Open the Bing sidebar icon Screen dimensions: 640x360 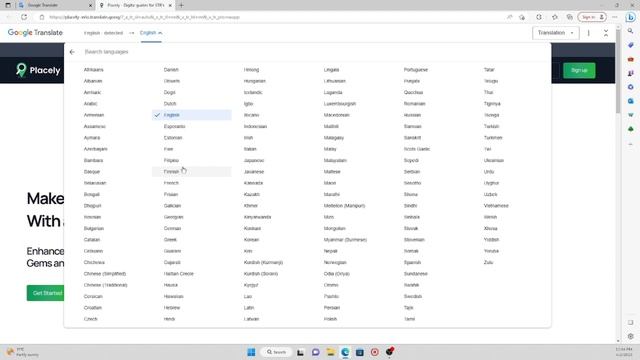(631, 17)
